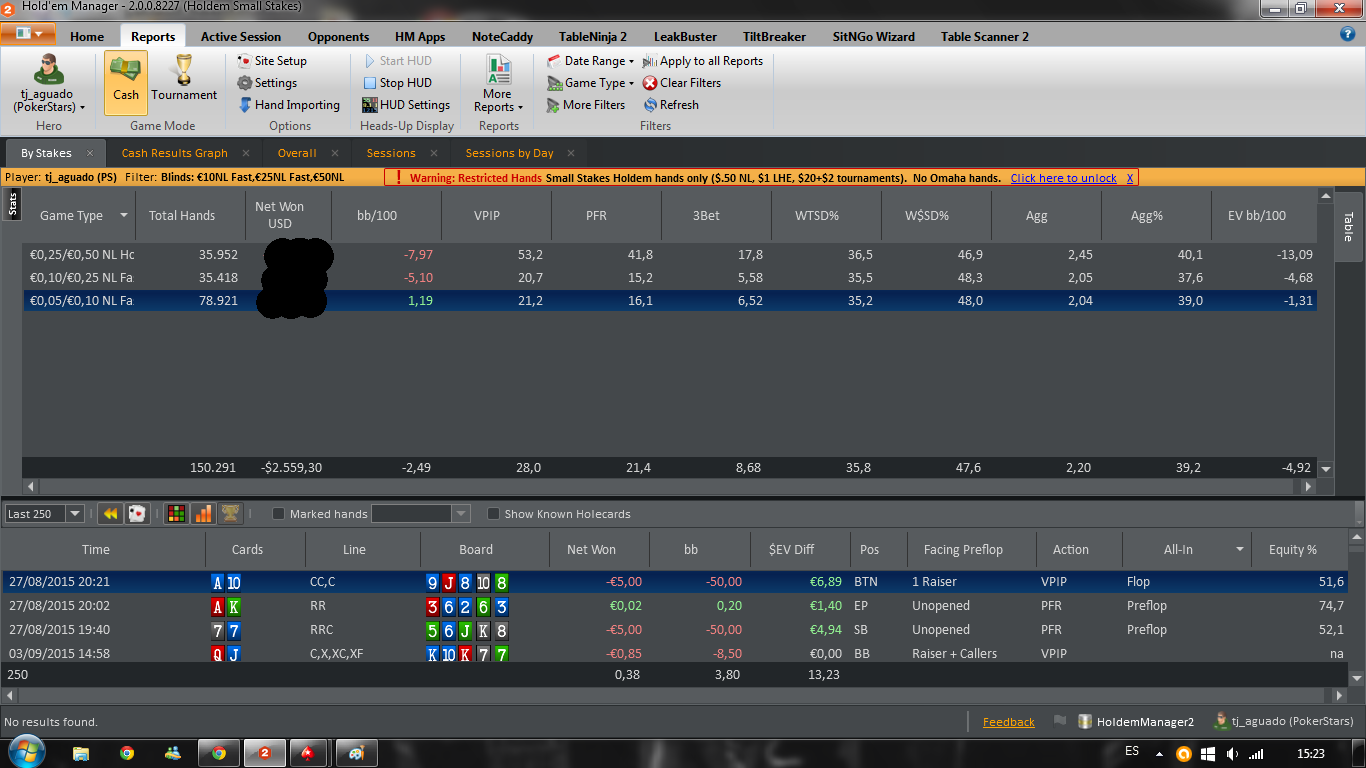The width and height of the screenshot is (1366, 768).
Task: Select the €0,25/€0,50 NL stakes row
Action: point(670,255)
